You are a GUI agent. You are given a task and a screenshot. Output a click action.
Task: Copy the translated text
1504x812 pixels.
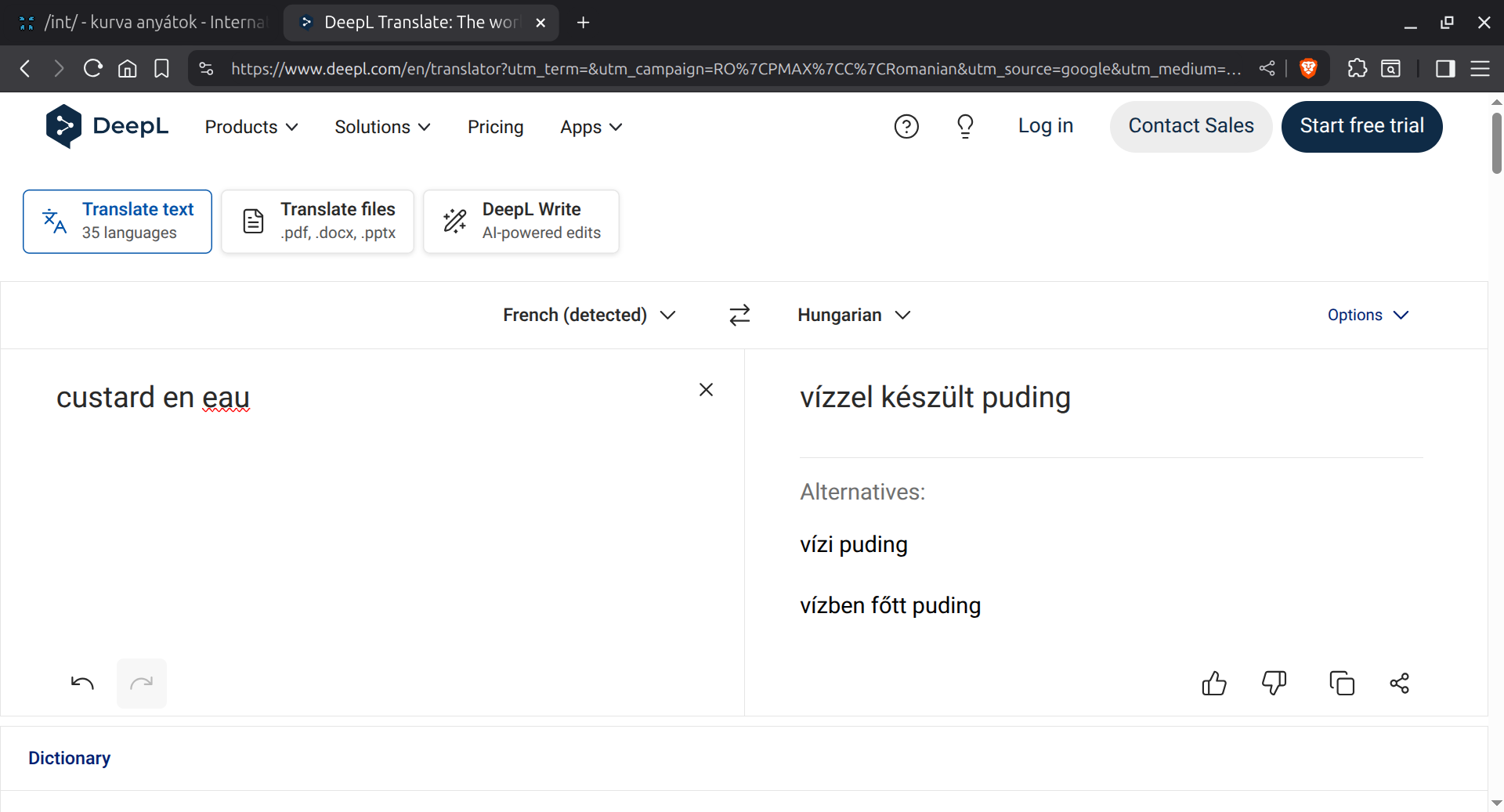(x=1342, y=683)
